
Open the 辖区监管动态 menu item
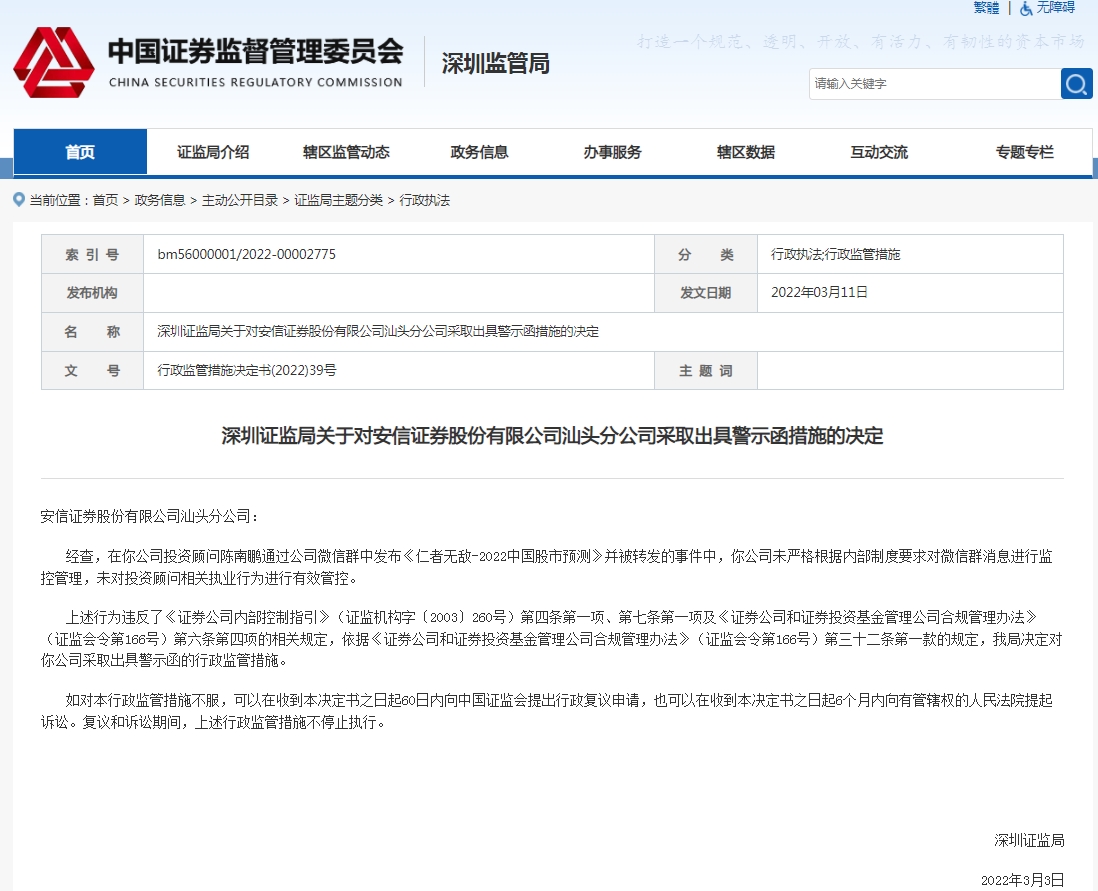tap(346, 152)
